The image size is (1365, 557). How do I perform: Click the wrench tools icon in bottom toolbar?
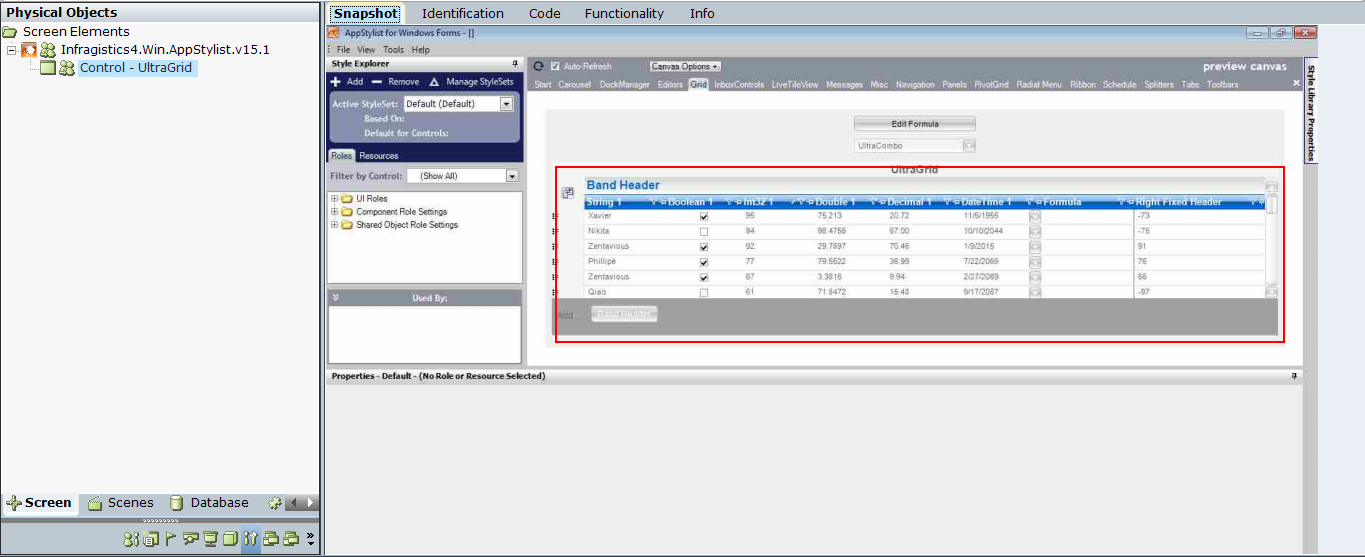coord(251,539)
